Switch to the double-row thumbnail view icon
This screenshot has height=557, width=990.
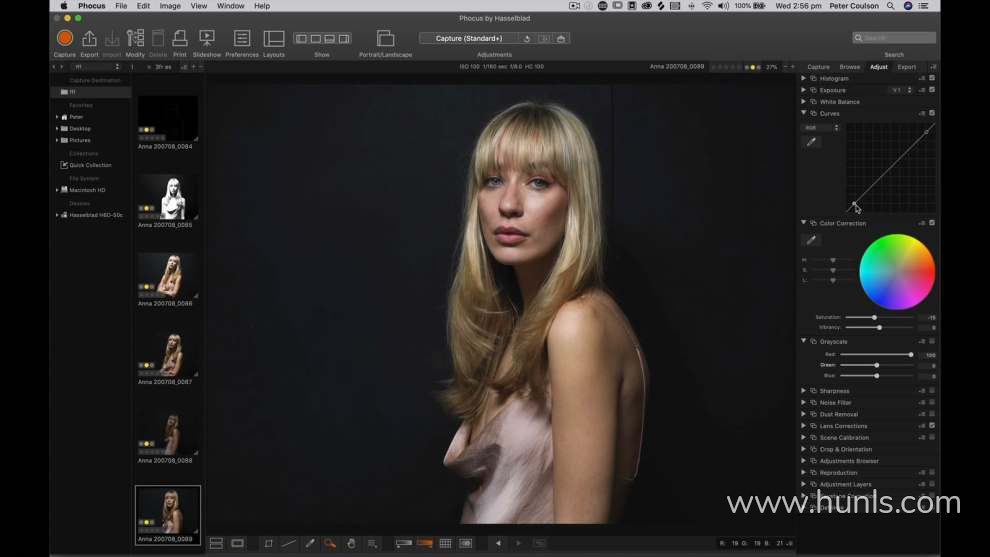click(216, 543)
